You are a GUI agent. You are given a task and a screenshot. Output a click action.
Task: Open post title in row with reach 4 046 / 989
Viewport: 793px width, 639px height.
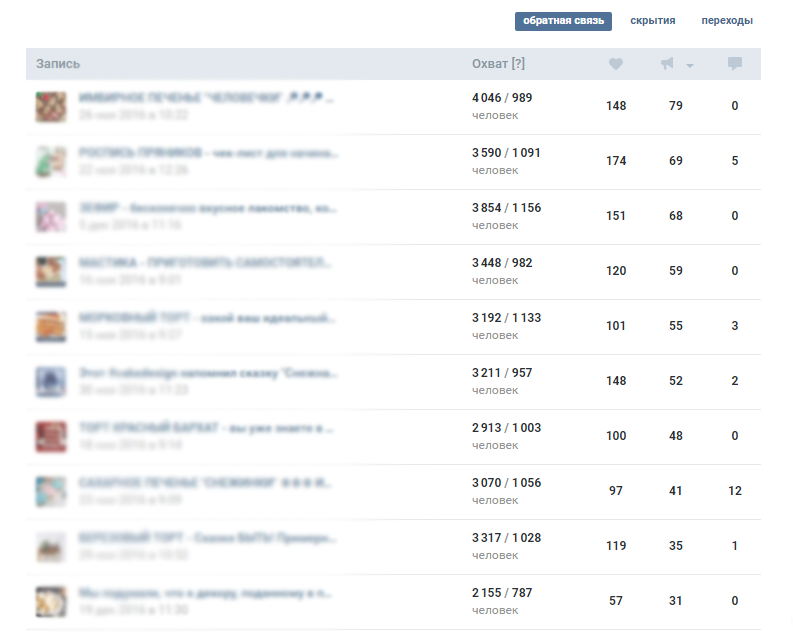pyautogui.click(x=206, y=98)
